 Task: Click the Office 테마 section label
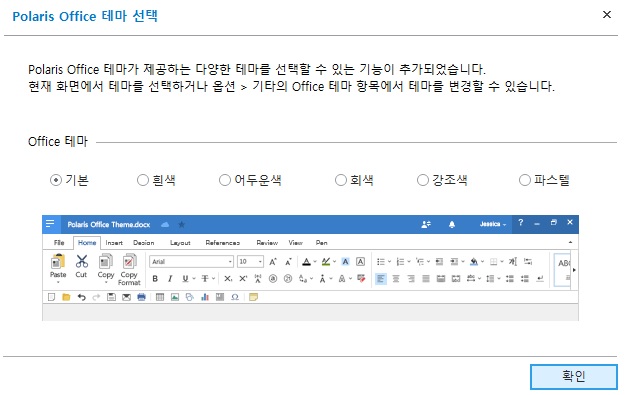click(x=58, y=141)
